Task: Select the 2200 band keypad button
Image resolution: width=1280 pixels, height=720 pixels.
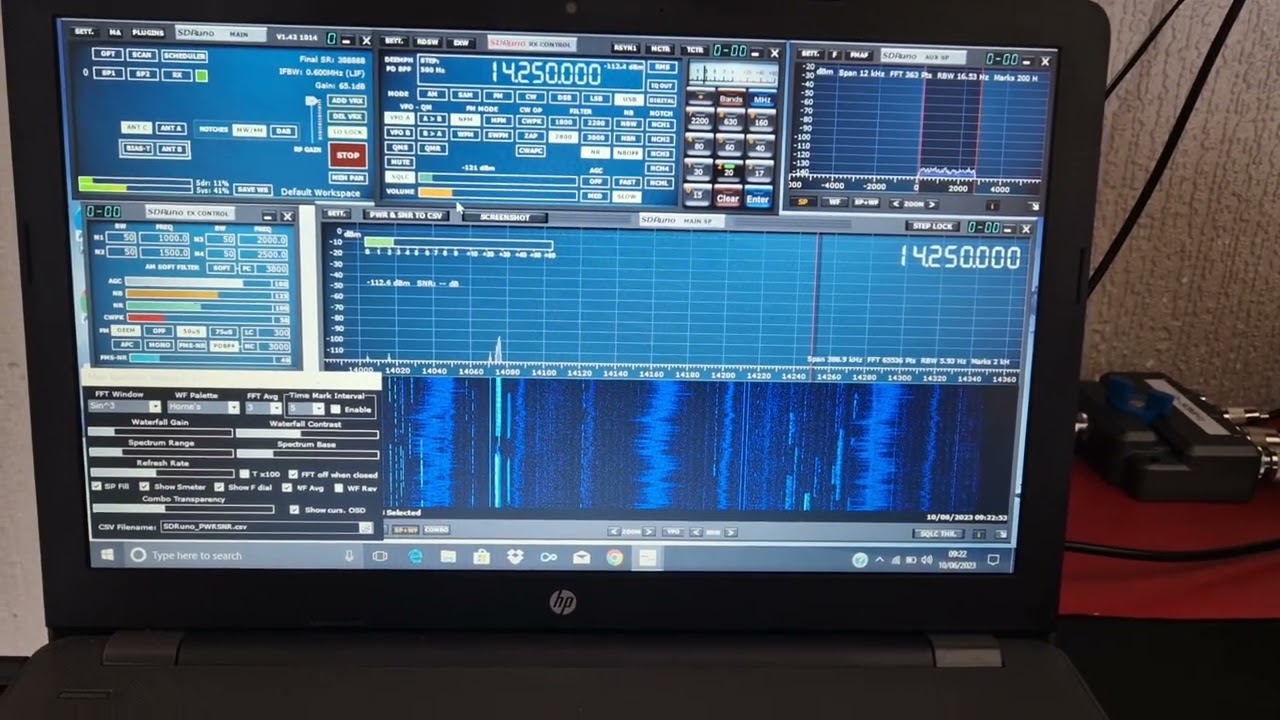Action: coord(699,121)
